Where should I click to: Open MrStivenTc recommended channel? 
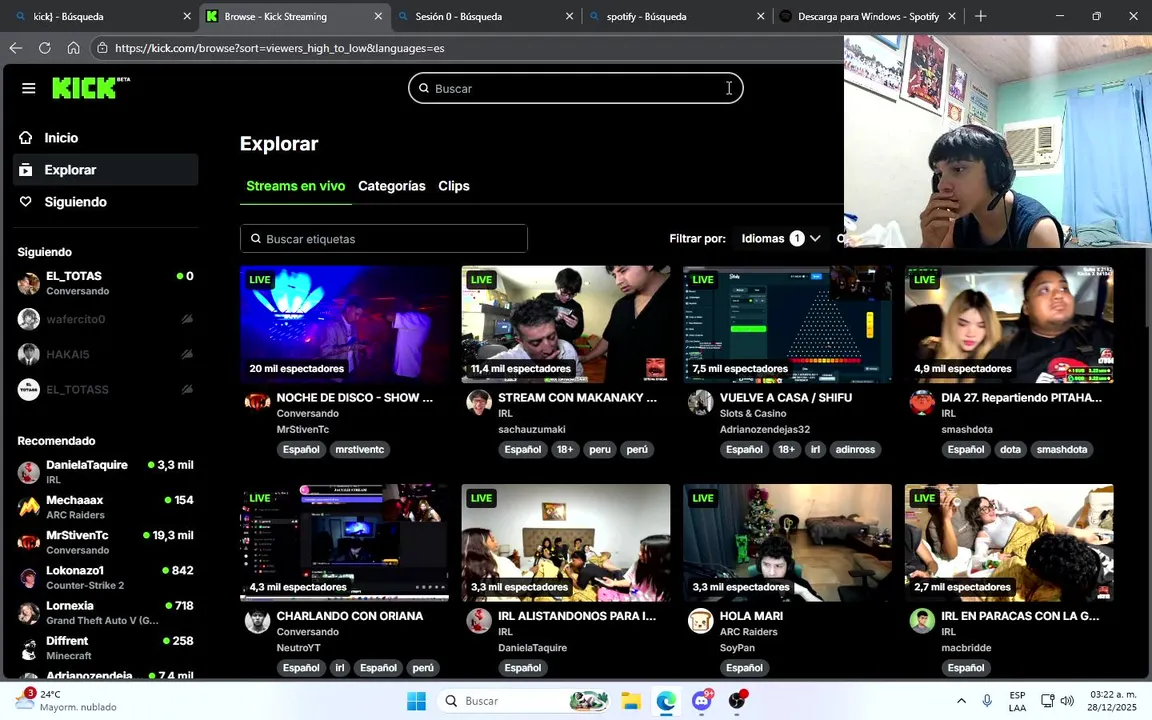pos(105,542)
